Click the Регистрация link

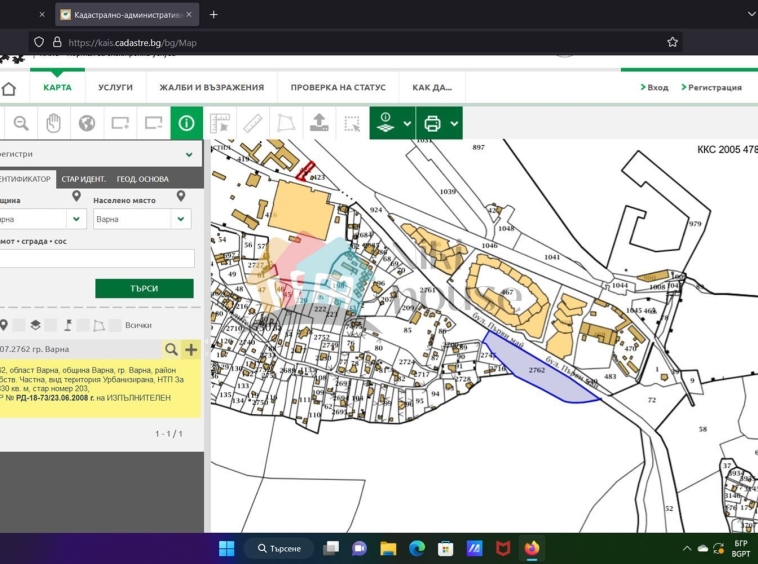tap(715, 87)
